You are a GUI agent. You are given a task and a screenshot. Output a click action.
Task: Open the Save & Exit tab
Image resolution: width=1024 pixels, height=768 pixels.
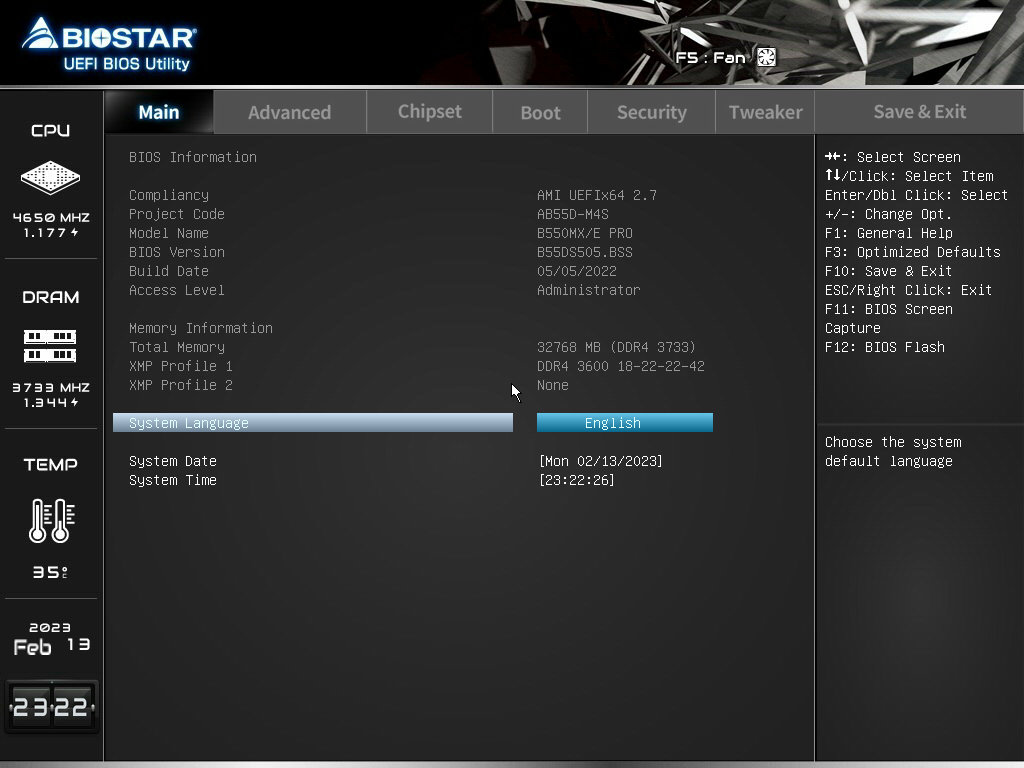pos(920,112)
